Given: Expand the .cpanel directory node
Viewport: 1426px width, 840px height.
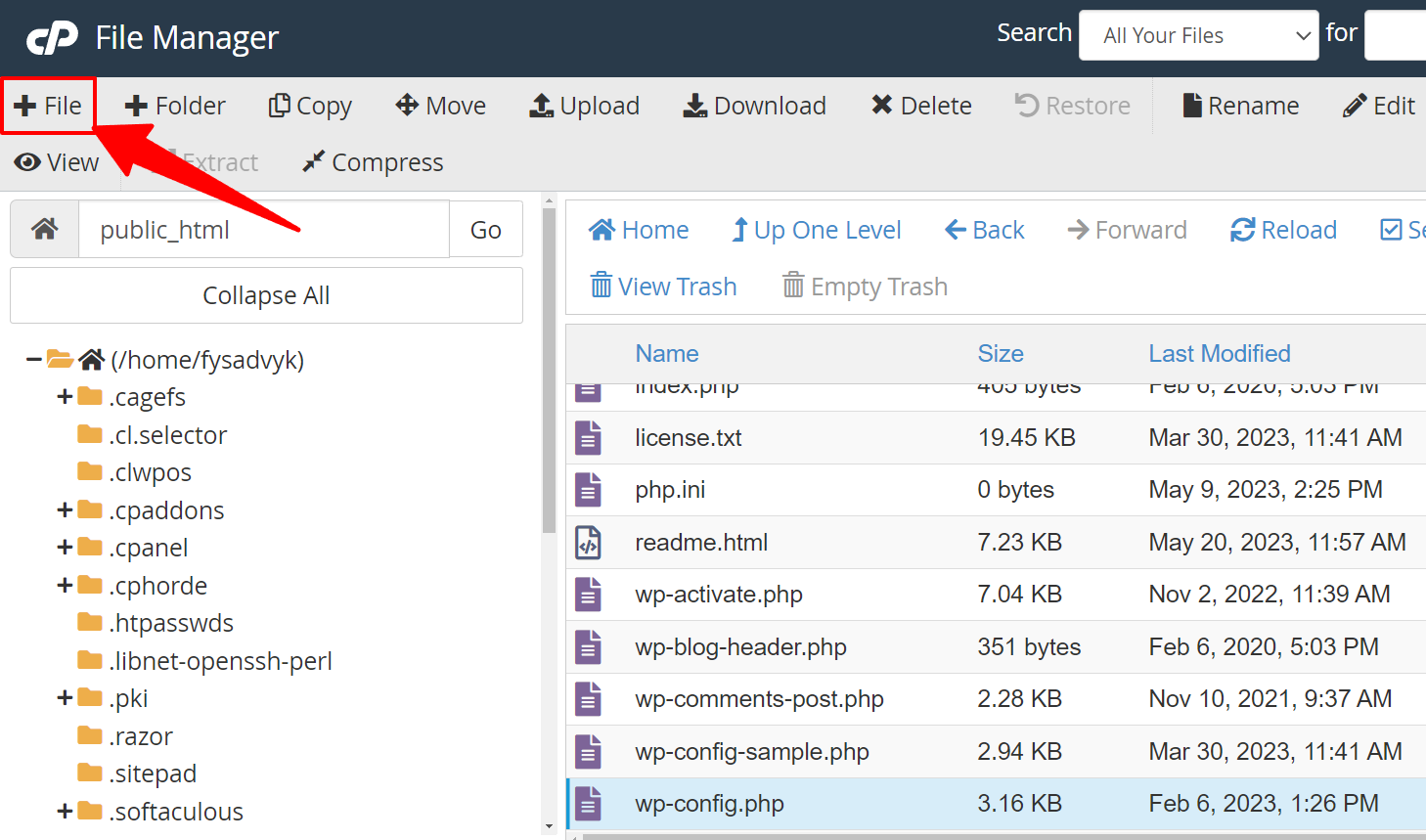Looking at the screenshot, I should point(64,547).
